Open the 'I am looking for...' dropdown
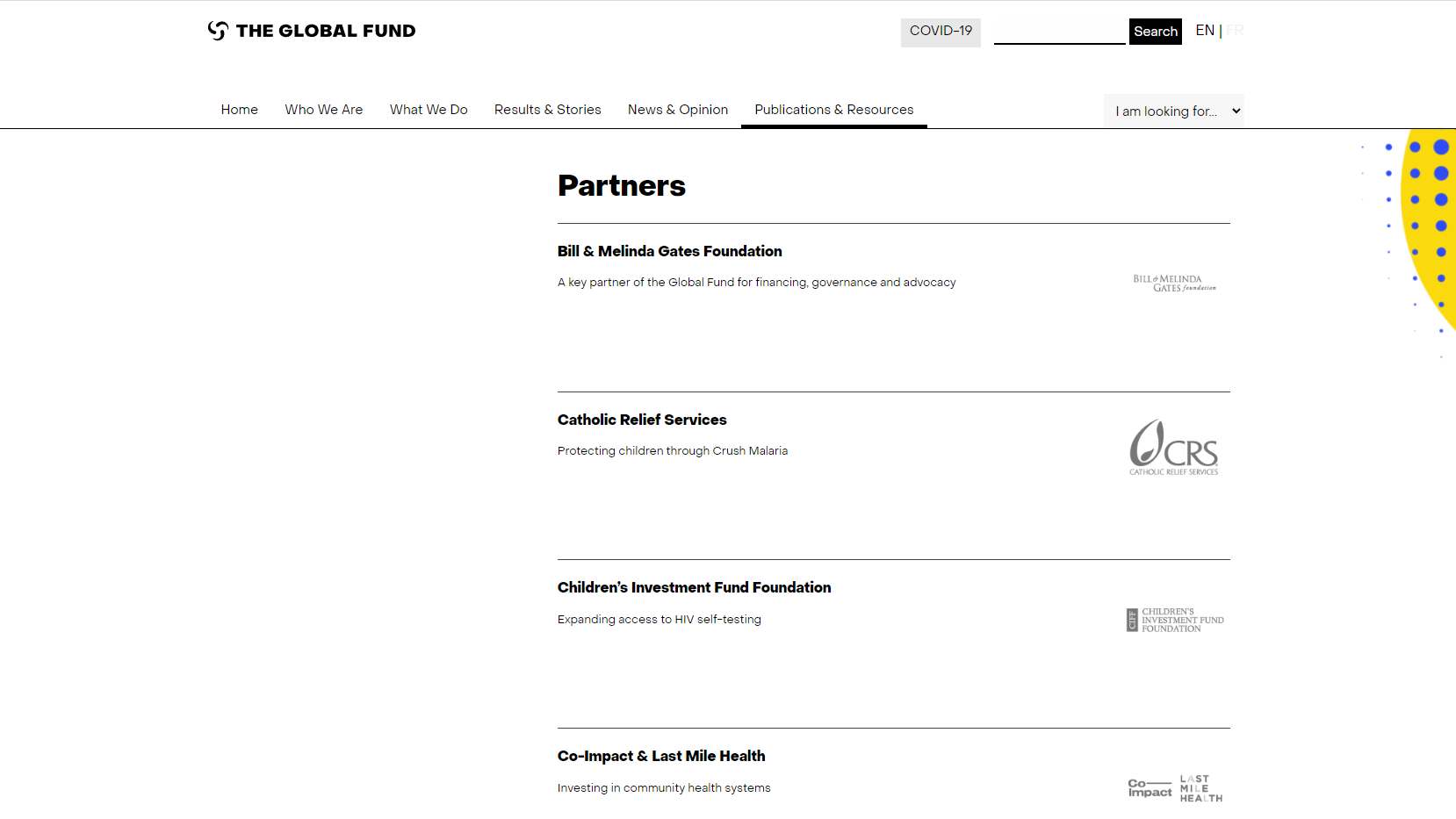Viewport: 1456px width, 819px height. click(x=1174, y=111)
